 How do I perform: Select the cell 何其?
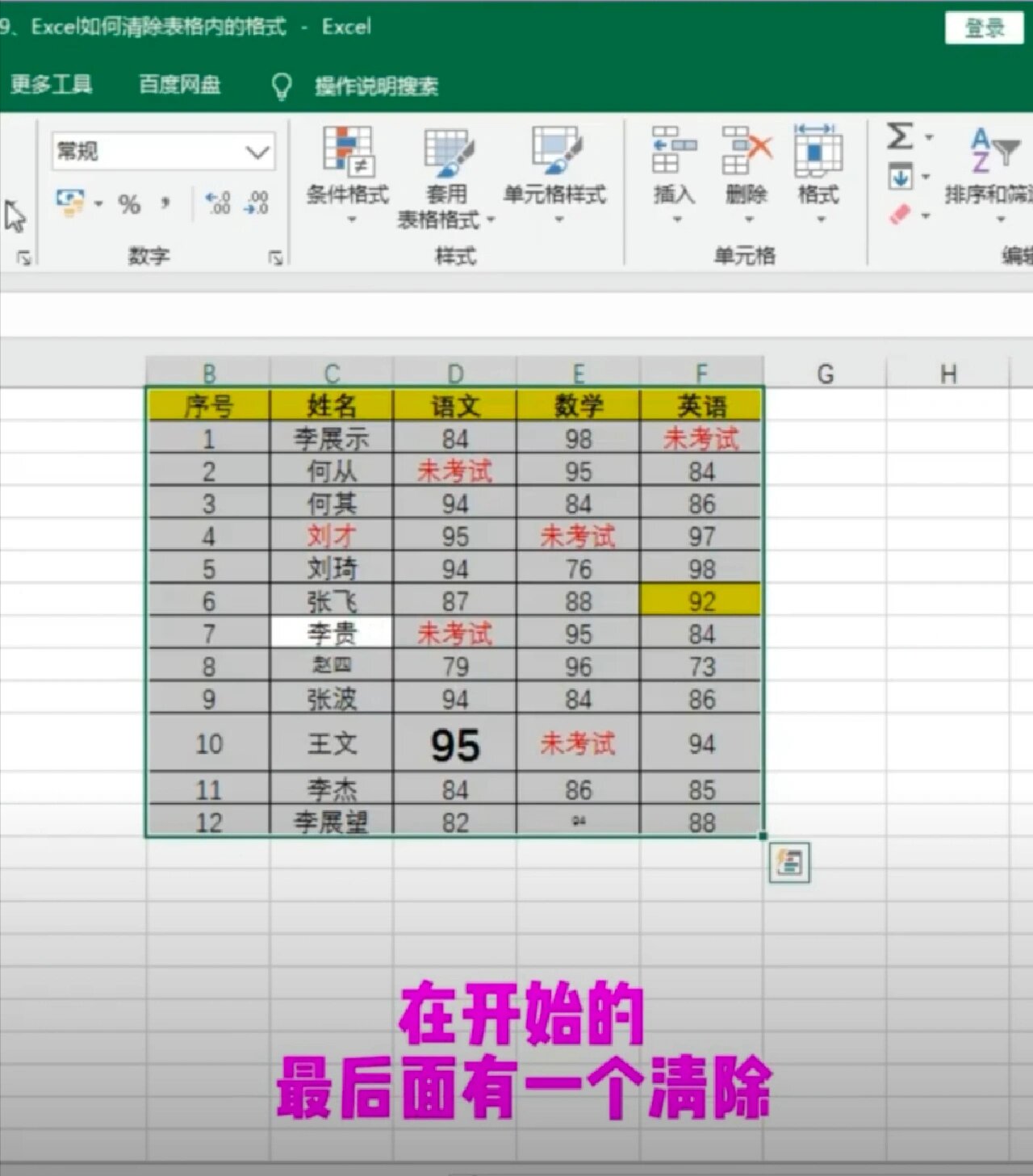tap(332, 504)
